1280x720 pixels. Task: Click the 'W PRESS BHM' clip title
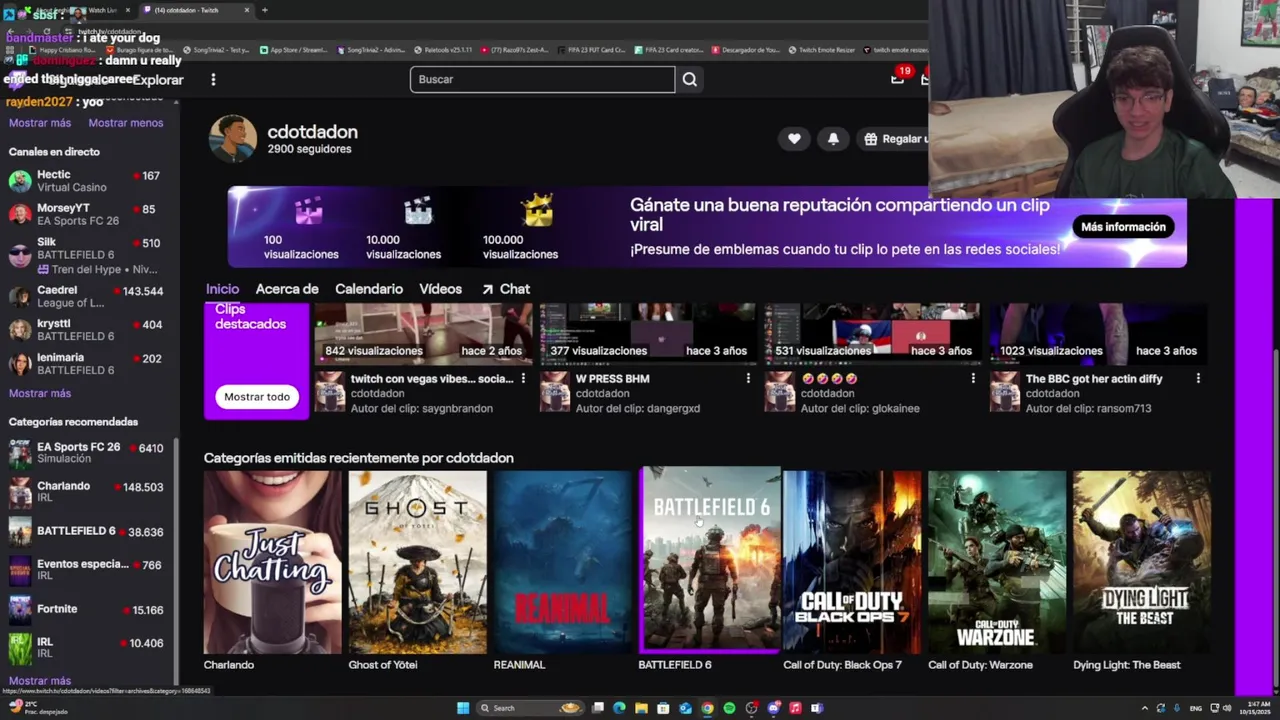(612, 379)
